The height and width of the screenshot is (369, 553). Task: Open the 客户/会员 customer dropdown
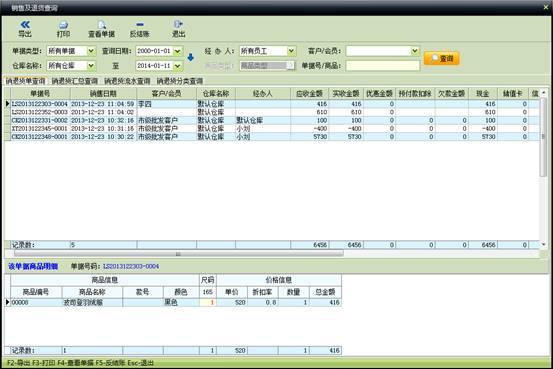point(415,51)
